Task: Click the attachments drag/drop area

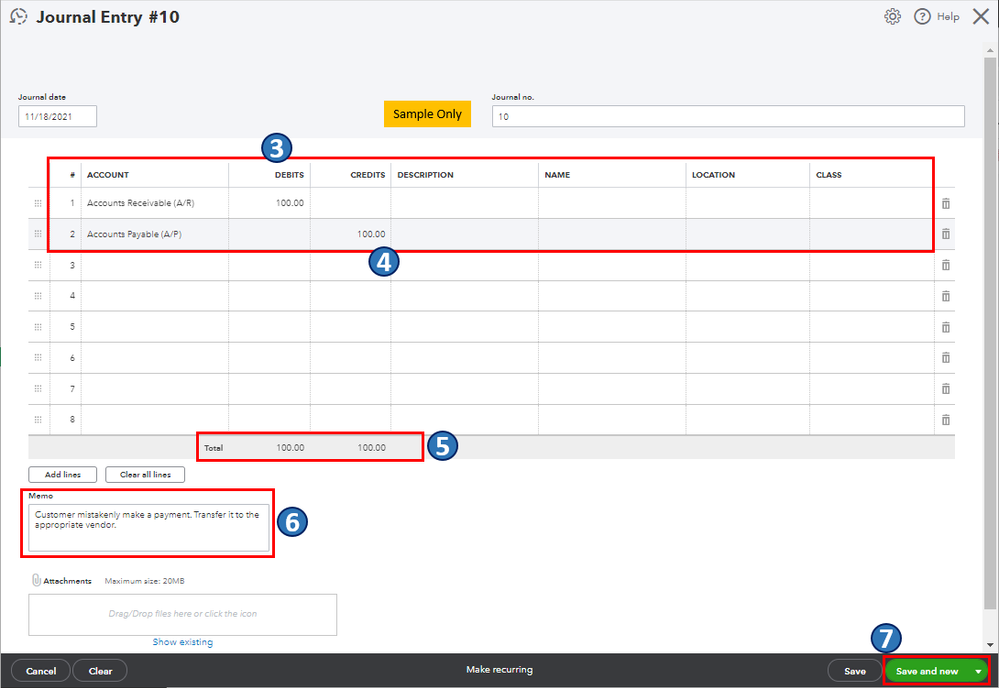Action: pyautogui.click(x=182, y=615)
